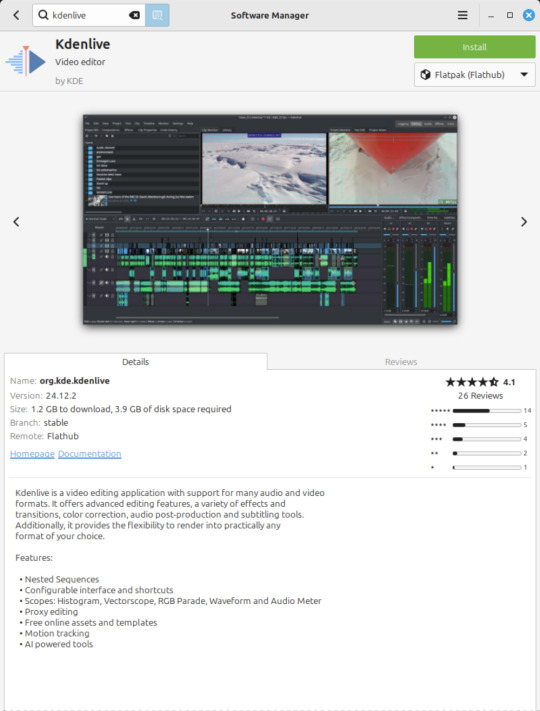Click the "Nested Sequences" feature line
Viewport: 540px width, 711px height.
(x=62, y=580)
